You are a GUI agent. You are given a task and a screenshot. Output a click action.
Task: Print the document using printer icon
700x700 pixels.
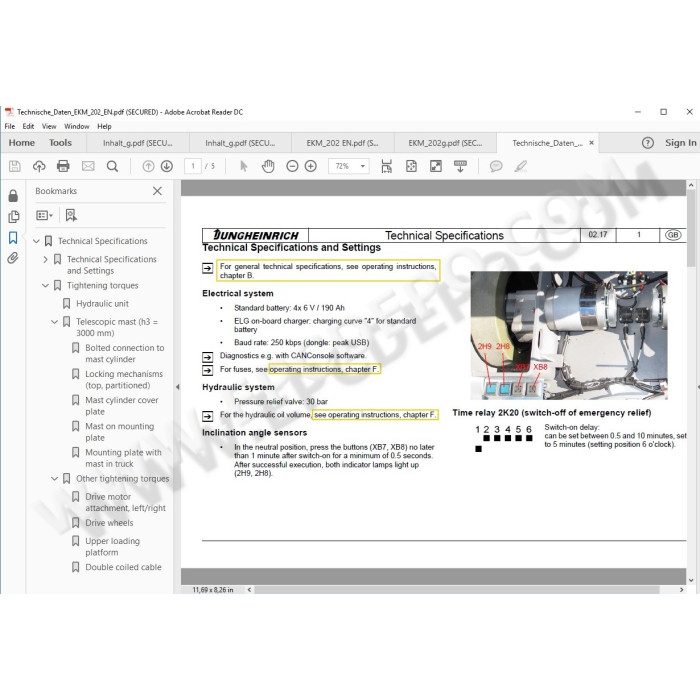63,167
